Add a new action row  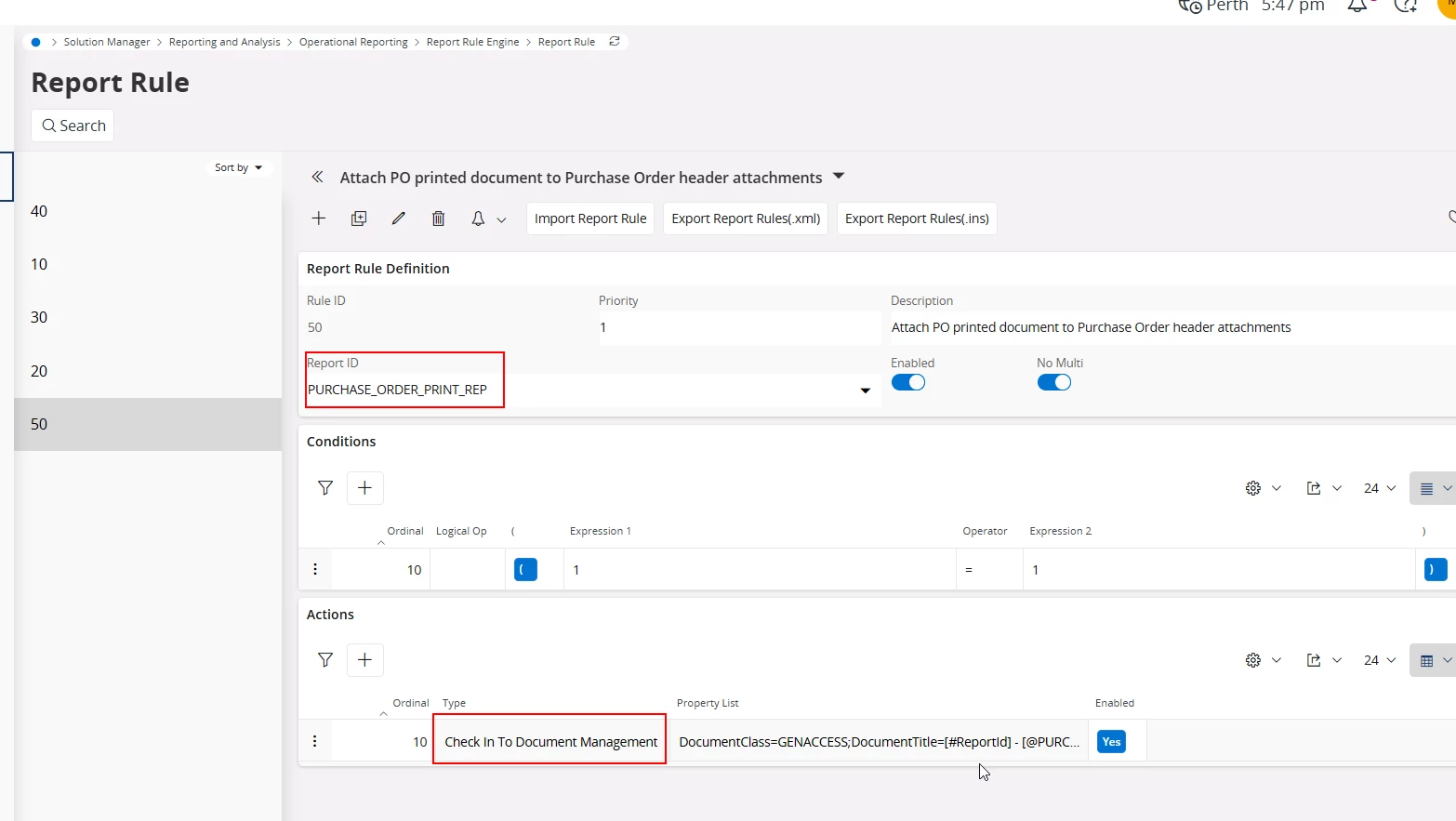pyautogui.click(x=365, y=660)
